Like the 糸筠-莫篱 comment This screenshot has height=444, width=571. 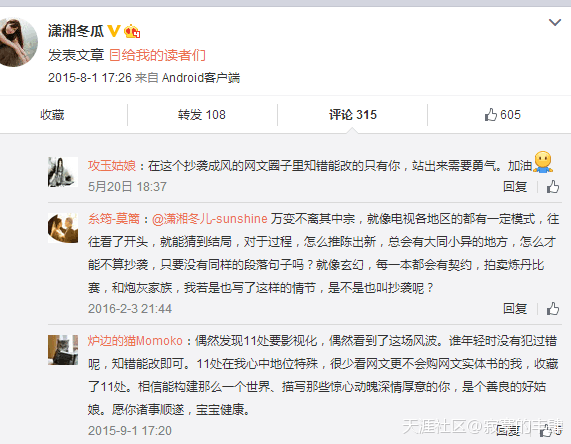pos(553,309)
